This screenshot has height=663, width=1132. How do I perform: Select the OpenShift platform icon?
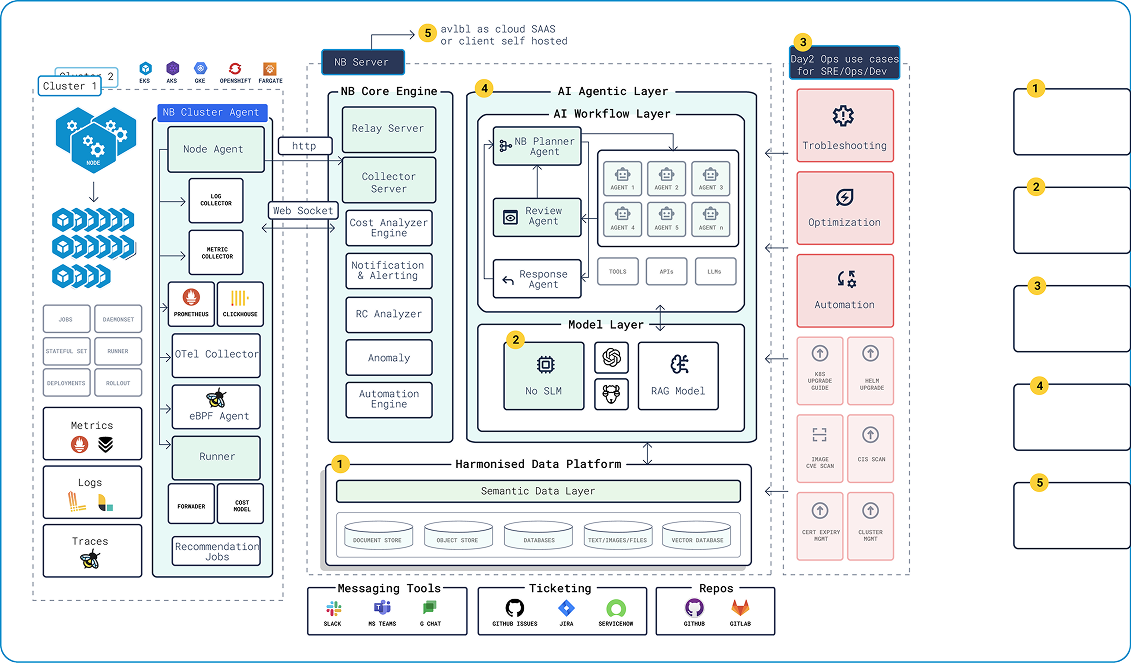click(235, 69)
